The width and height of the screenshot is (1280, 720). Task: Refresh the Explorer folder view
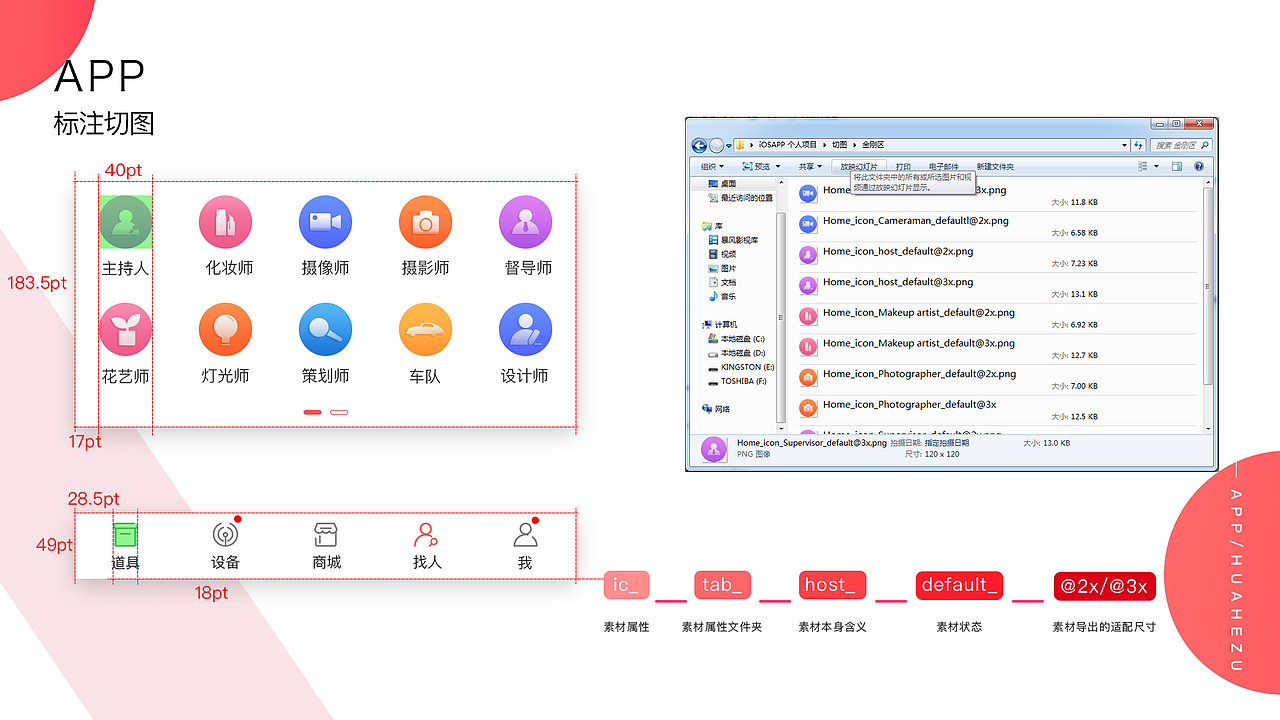1138,146
